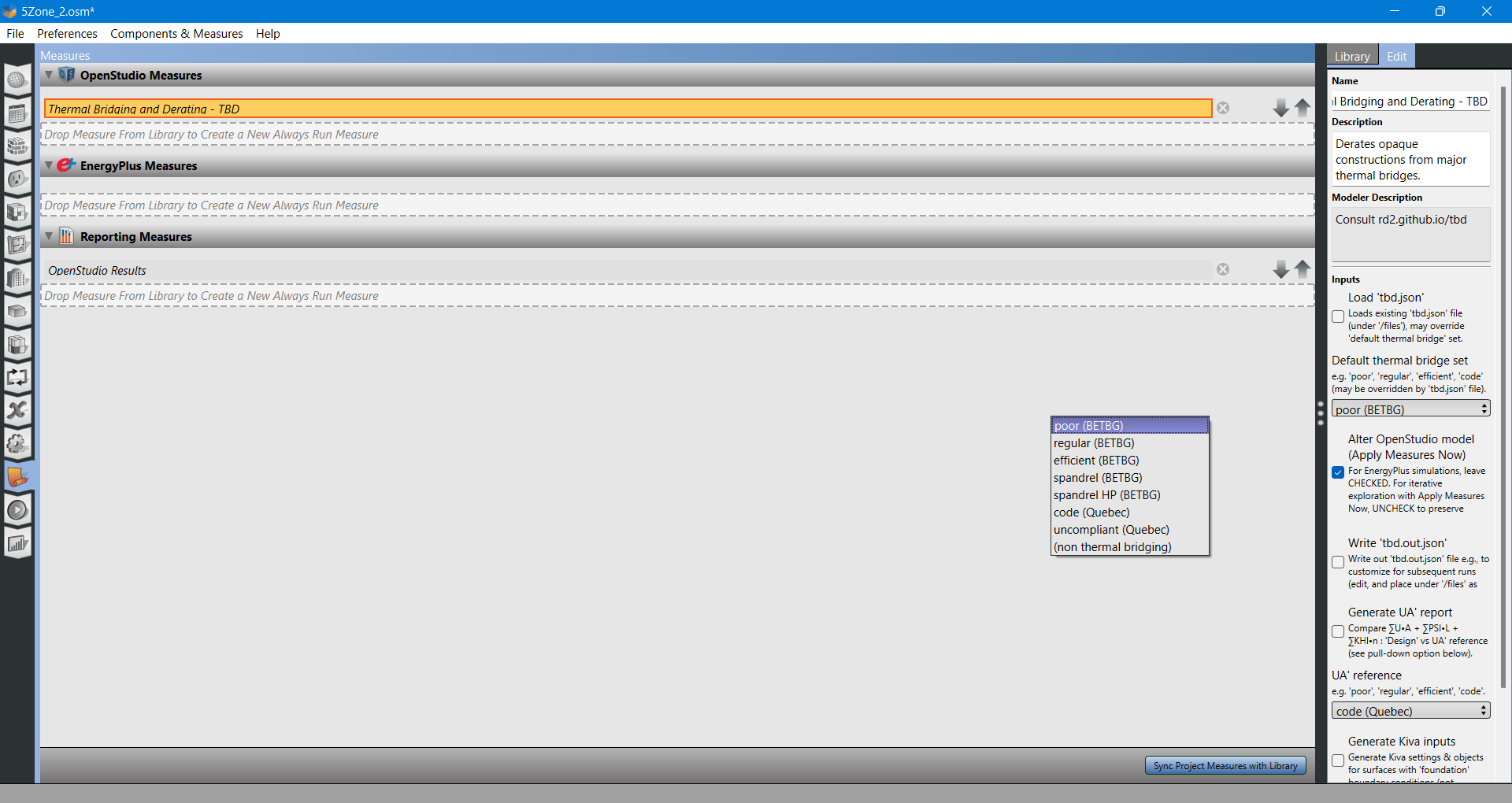Open the Space Types cube icon
Screen dimensions: 1512x803
click(x=17, y=212)
